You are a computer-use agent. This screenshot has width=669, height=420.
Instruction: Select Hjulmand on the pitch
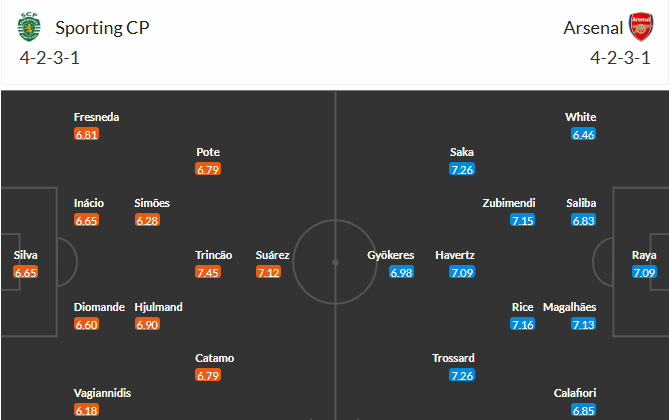(159, 307)
